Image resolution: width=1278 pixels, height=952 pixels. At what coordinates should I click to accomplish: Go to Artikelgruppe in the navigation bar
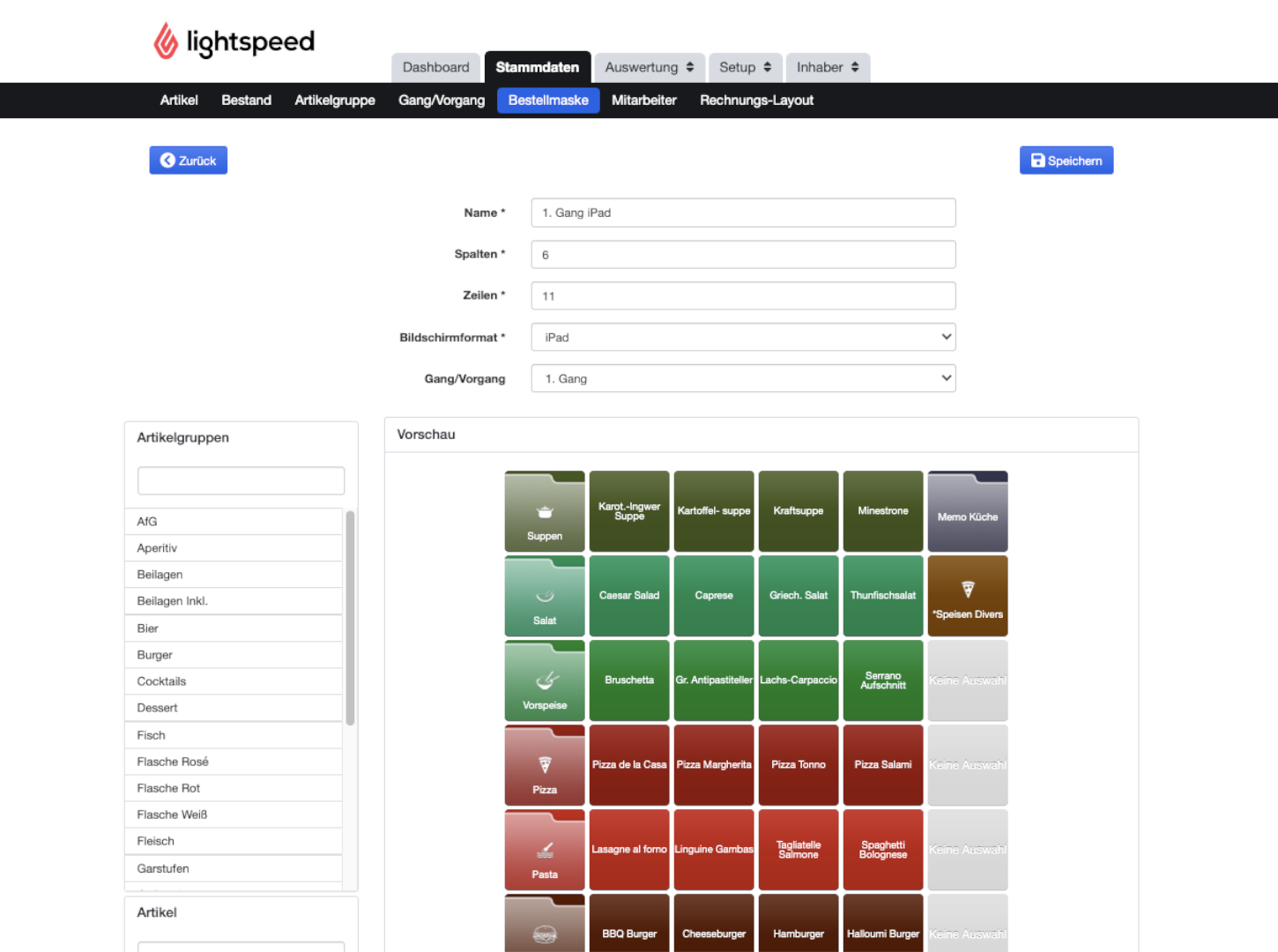[335, 100]
